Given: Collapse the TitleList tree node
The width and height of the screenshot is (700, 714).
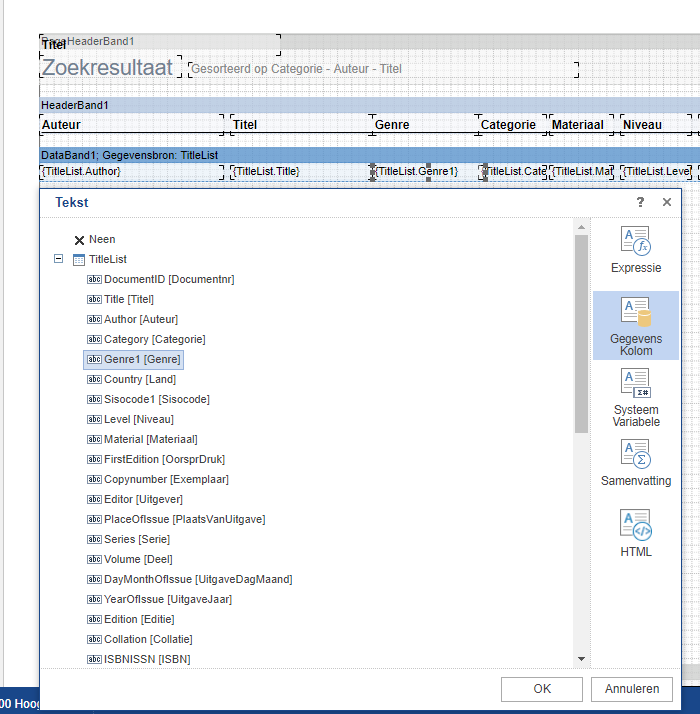Looking at the screenshot, I should (x=59, y=259).
